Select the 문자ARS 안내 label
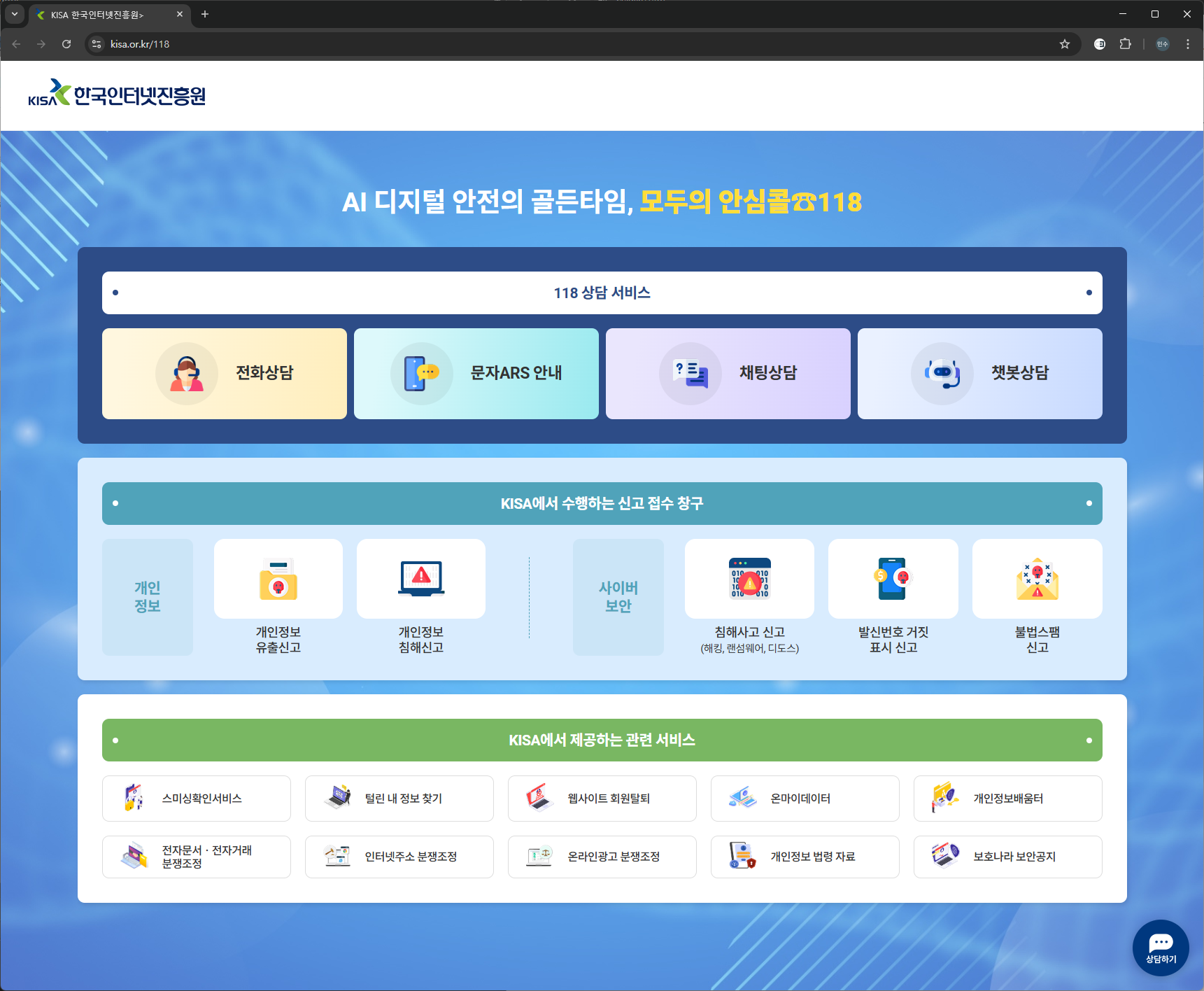The image size is (1204, 991). pos(516,373)
